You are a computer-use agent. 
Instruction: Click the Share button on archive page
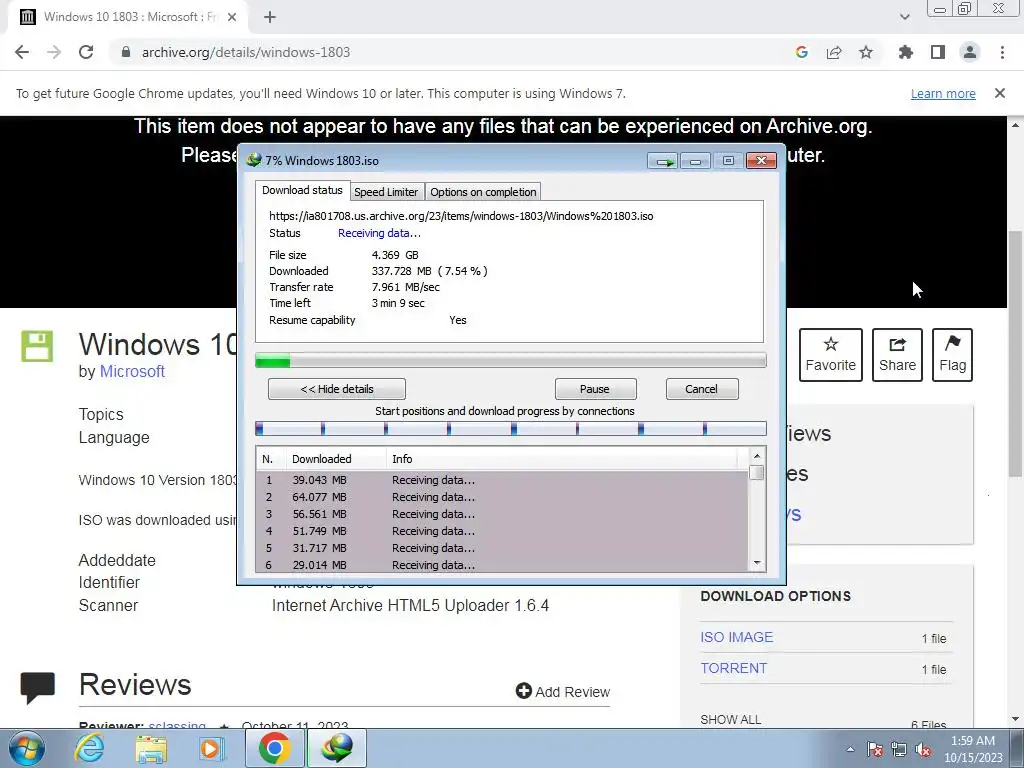tap(897, 355)
